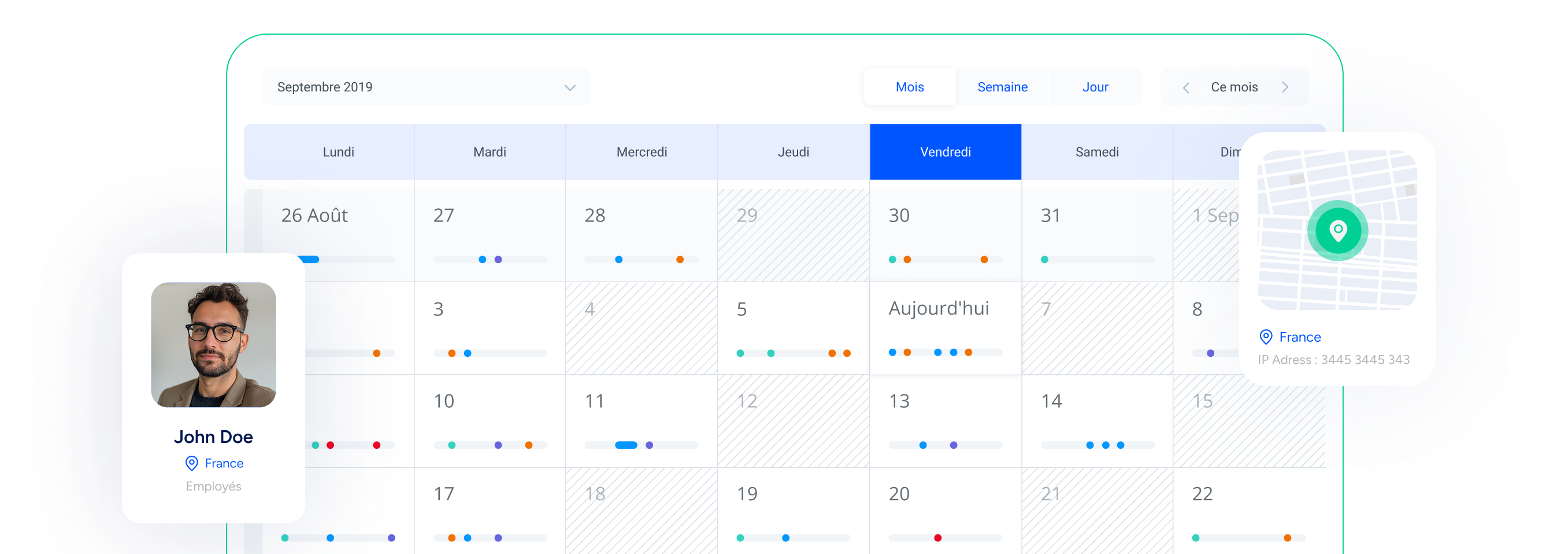Viewport: 1568px width, 554px height.
Task: Open the day 31 cell
Action: (x=1097, y=235)
